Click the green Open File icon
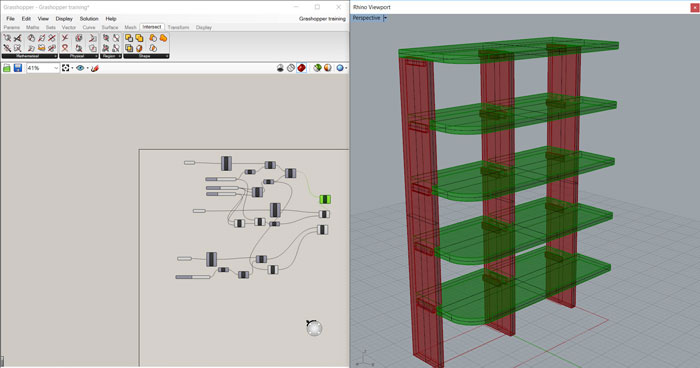The height and width of the screenshot is (368, 700). point(7,68)
